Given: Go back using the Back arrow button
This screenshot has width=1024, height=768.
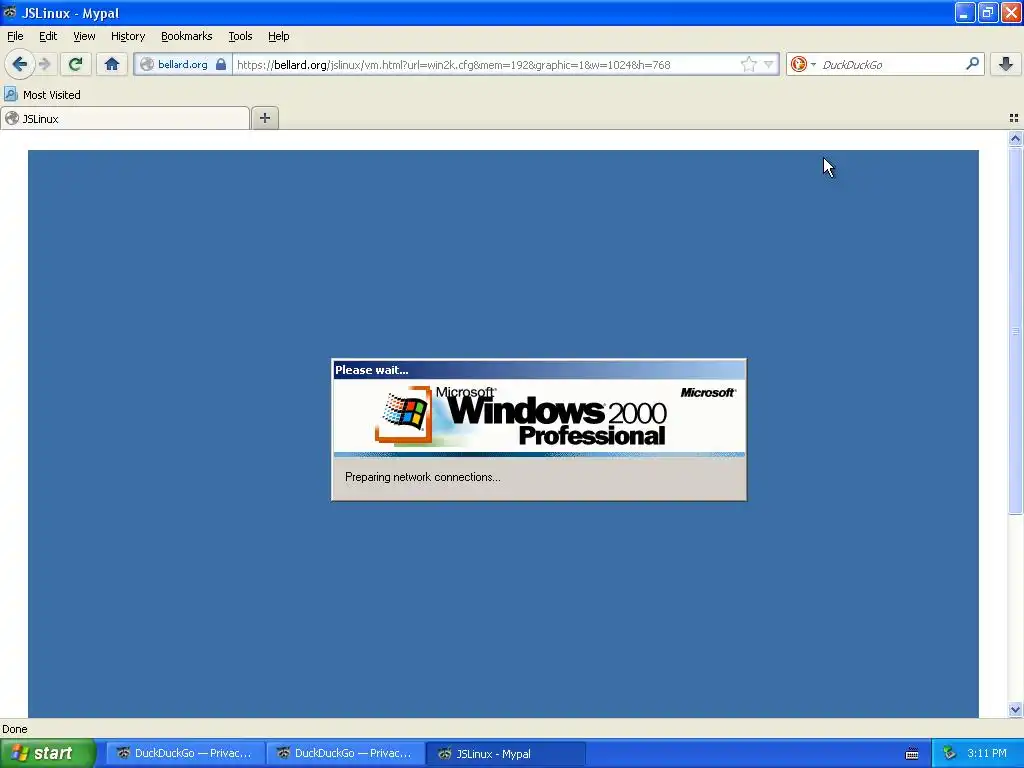Looking at the screenshot, I should (19, 64).
